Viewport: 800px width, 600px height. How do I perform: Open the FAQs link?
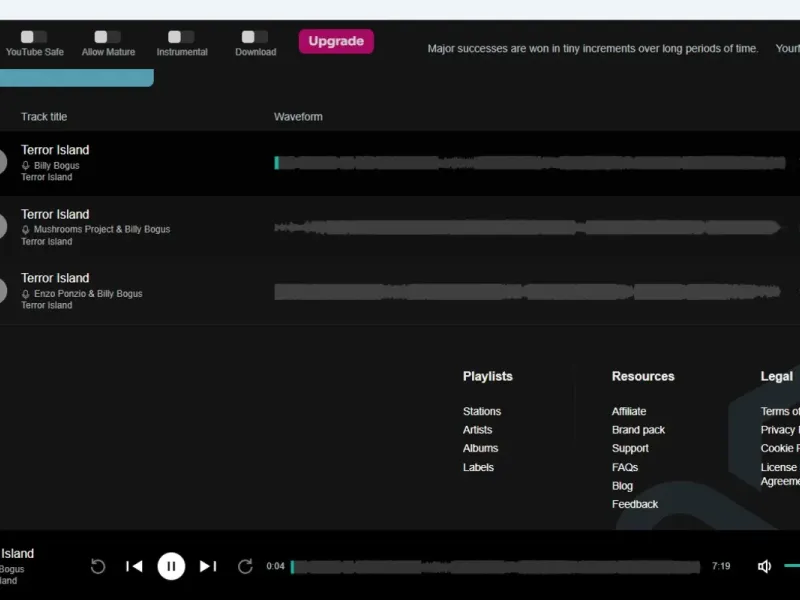pyautogui.click(x=624, y=467)
